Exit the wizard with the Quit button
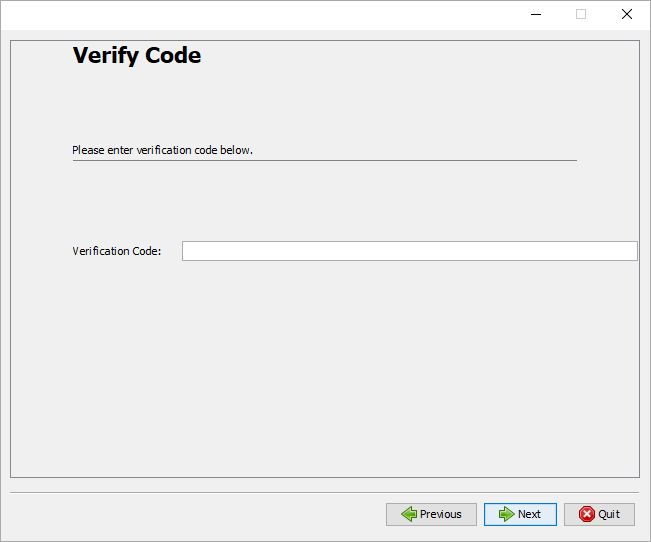The width and height of the screenshot is (651, 542). point(599,514)
